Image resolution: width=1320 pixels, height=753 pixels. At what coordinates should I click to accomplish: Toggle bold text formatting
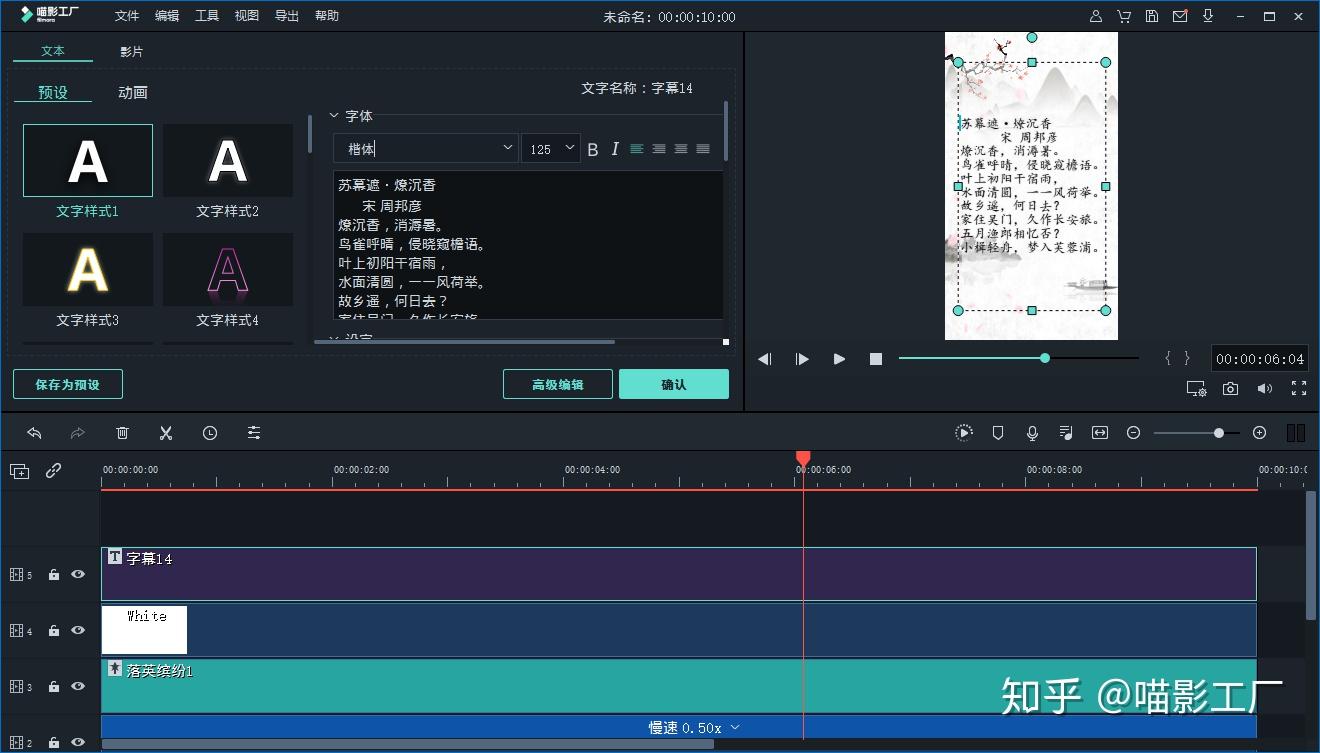(593, 149)
